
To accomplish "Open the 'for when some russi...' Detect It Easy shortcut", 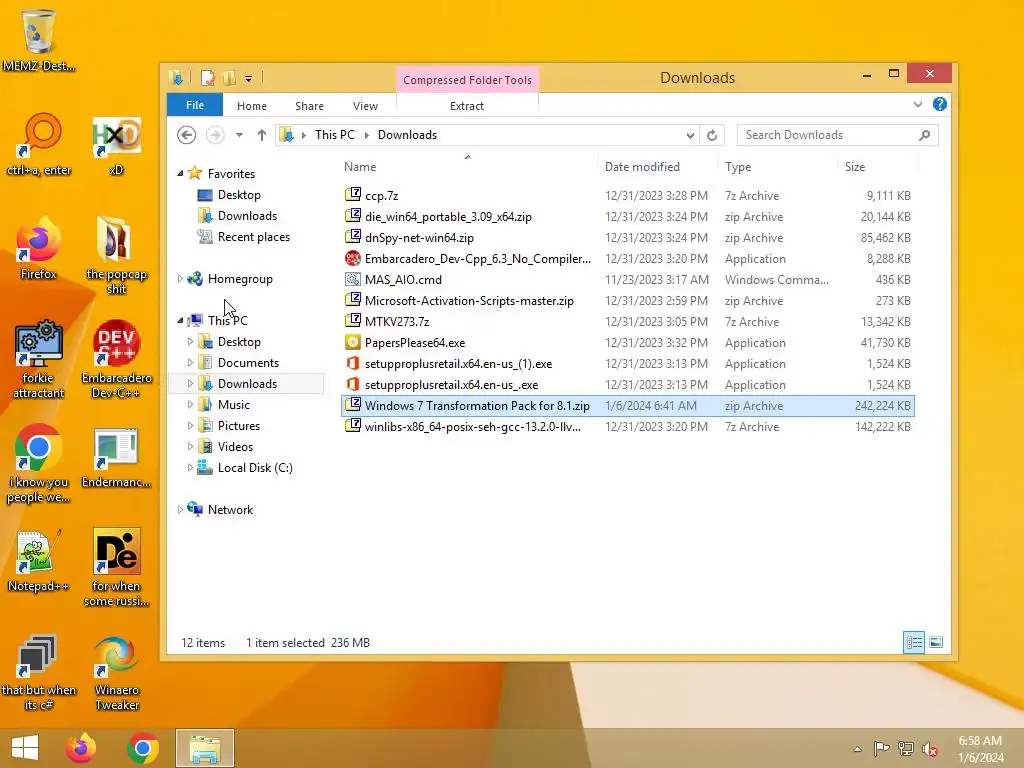I will tap(116, 567).
